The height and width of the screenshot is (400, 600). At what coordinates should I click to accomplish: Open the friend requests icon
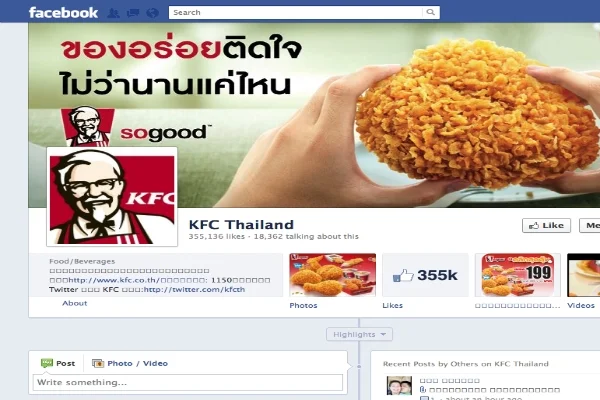pyautogui.click(x=113, y=13)
